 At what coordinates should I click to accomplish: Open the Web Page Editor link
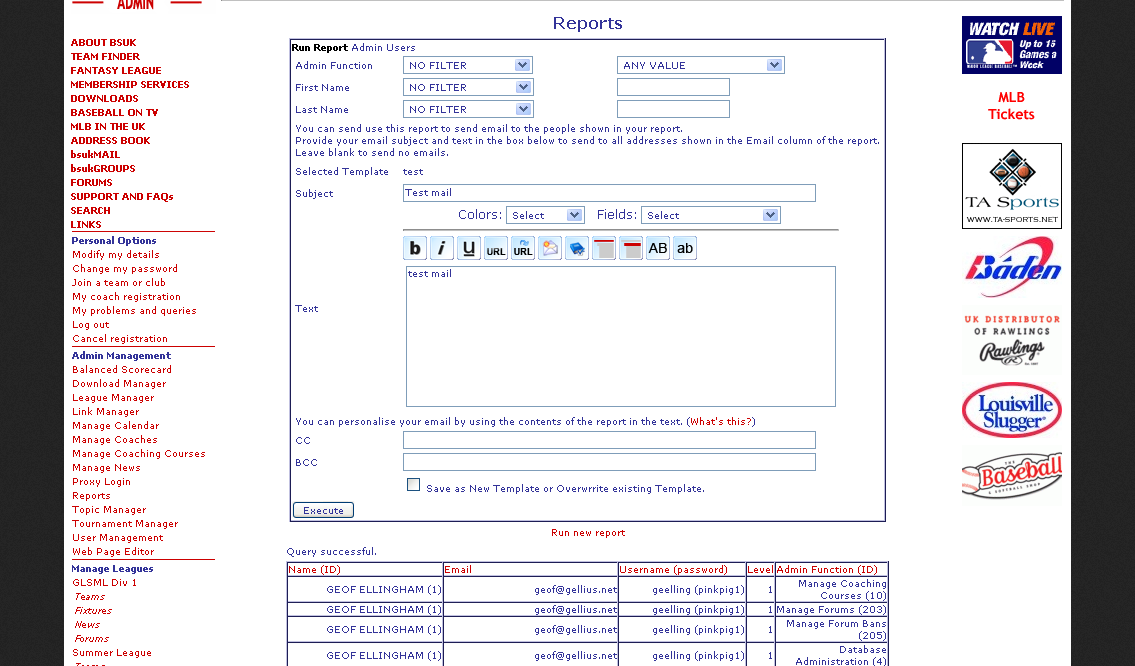113,552
